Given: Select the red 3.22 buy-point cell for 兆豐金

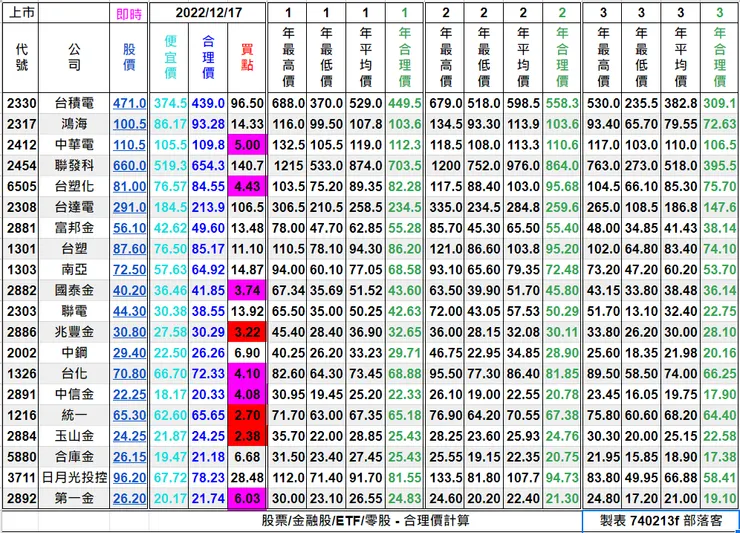Looking at the screenshot, I should (x=247, y=332).
